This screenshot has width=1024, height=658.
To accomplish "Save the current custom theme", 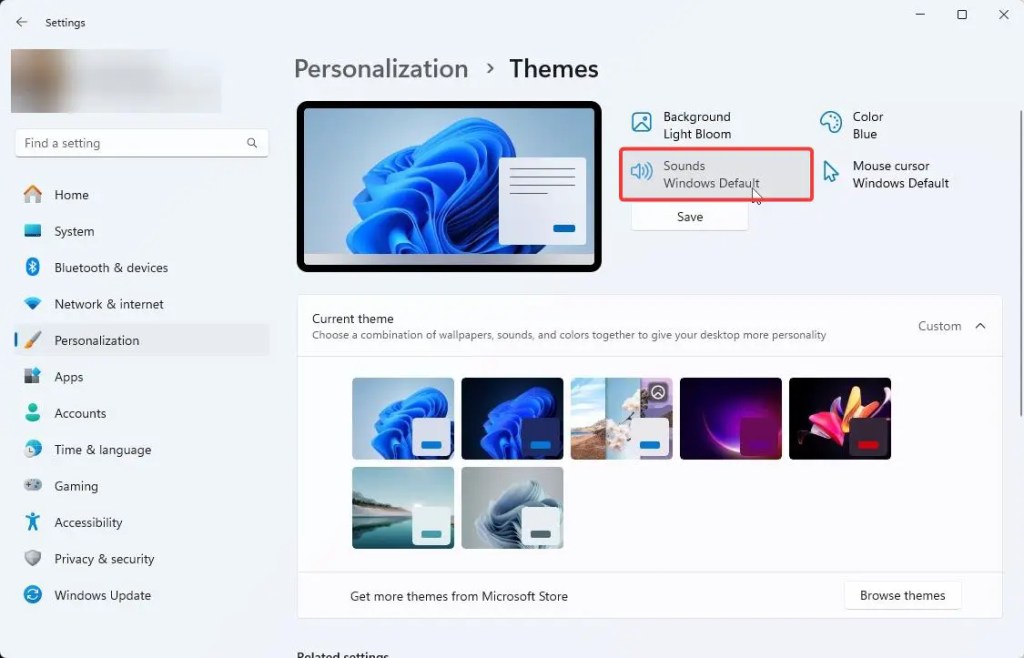I will [690, 217].
